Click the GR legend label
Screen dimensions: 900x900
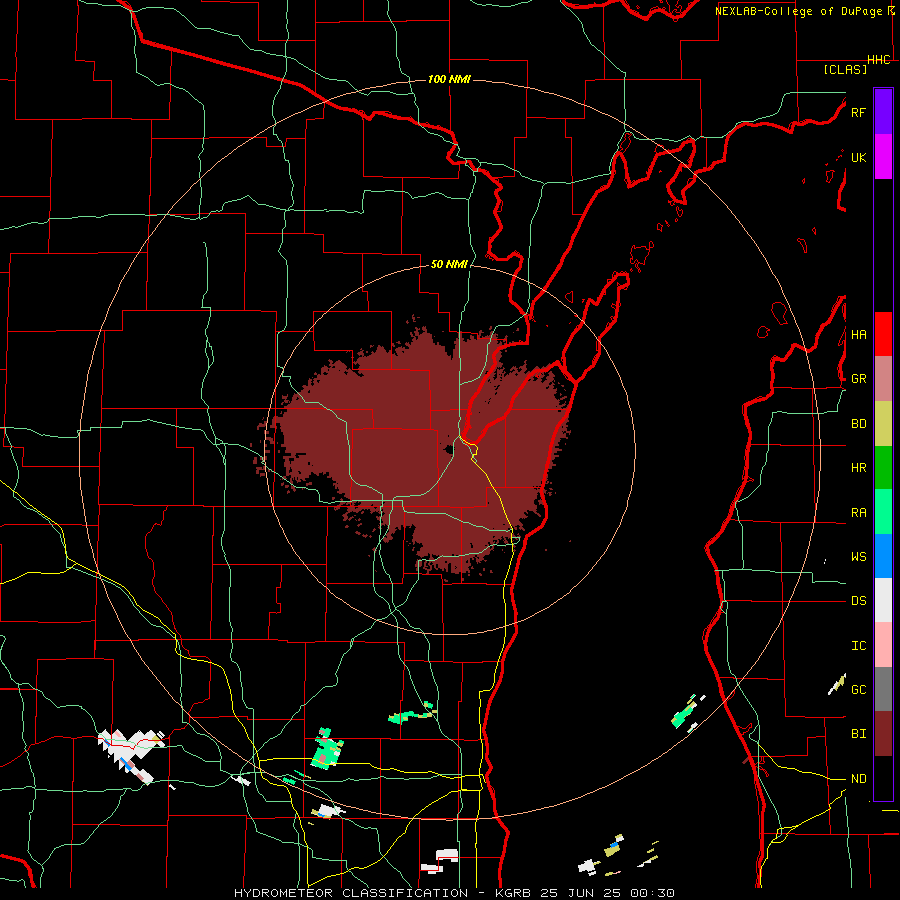coord(858,379)
